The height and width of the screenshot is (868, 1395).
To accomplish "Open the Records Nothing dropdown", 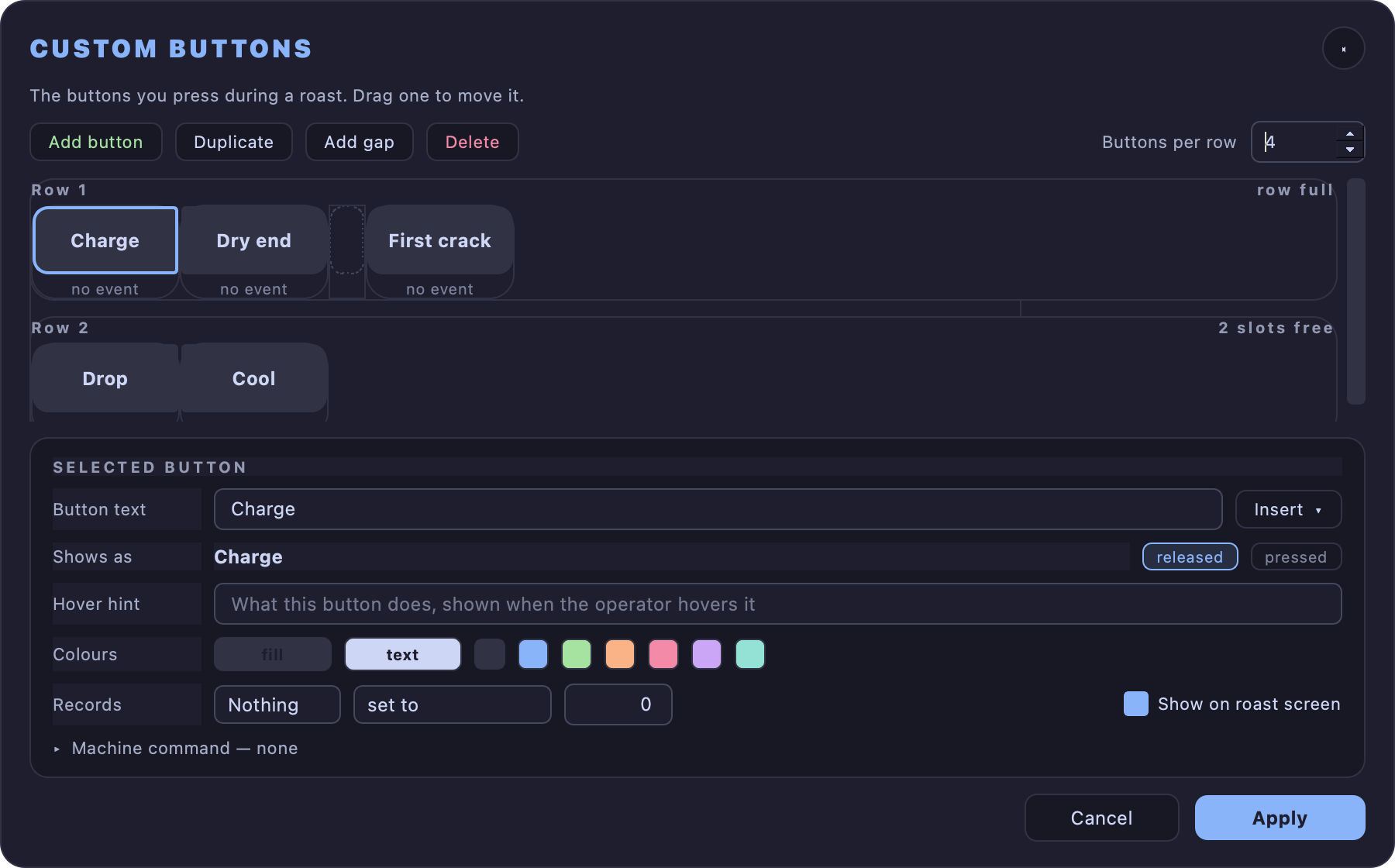I will [277, 704].
